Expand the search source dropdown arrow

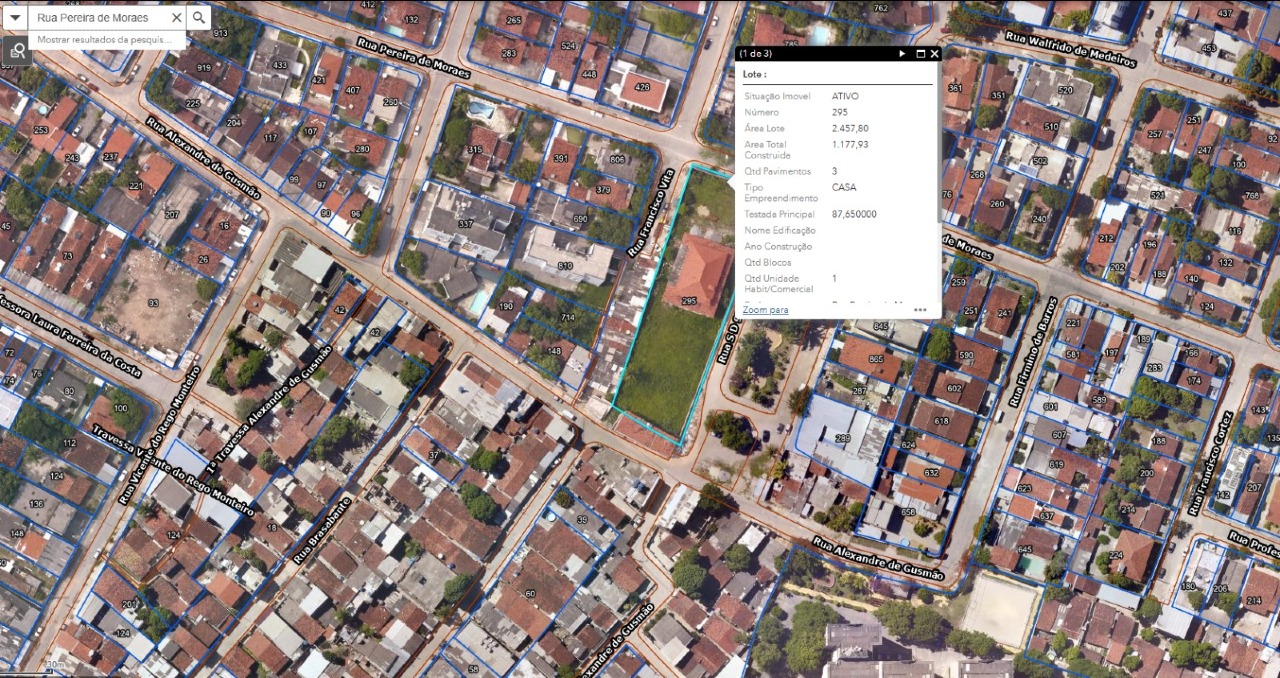(x=13, y=17)
